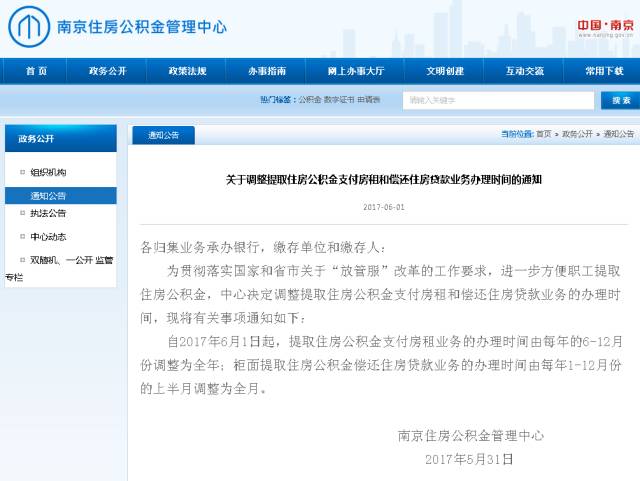Click the article date 2017-06-01

(384, 207)
